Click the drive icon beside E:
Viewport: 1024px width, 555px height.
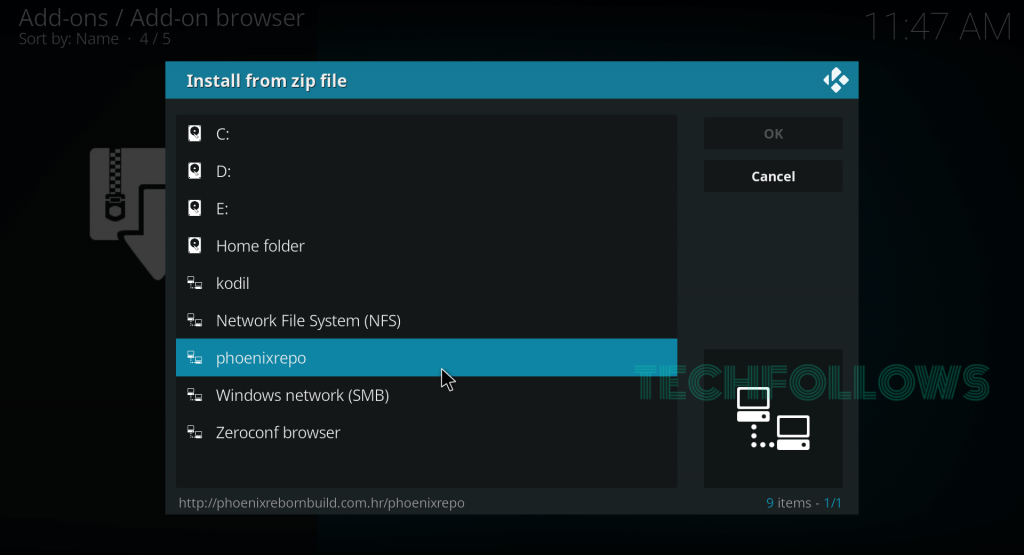click(x=195, y=208)
